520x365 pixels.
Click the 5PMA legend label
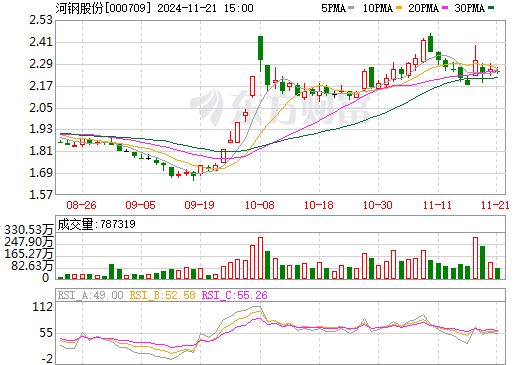pos(333,8)
